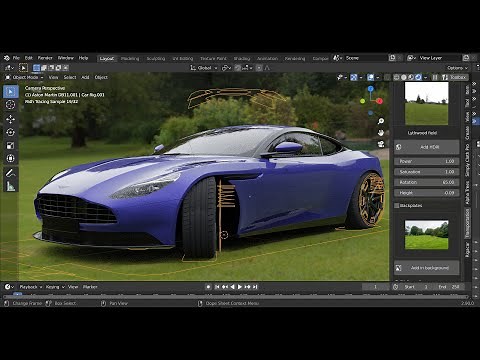Click the tweak select arrow icon in header

point(23,68)
